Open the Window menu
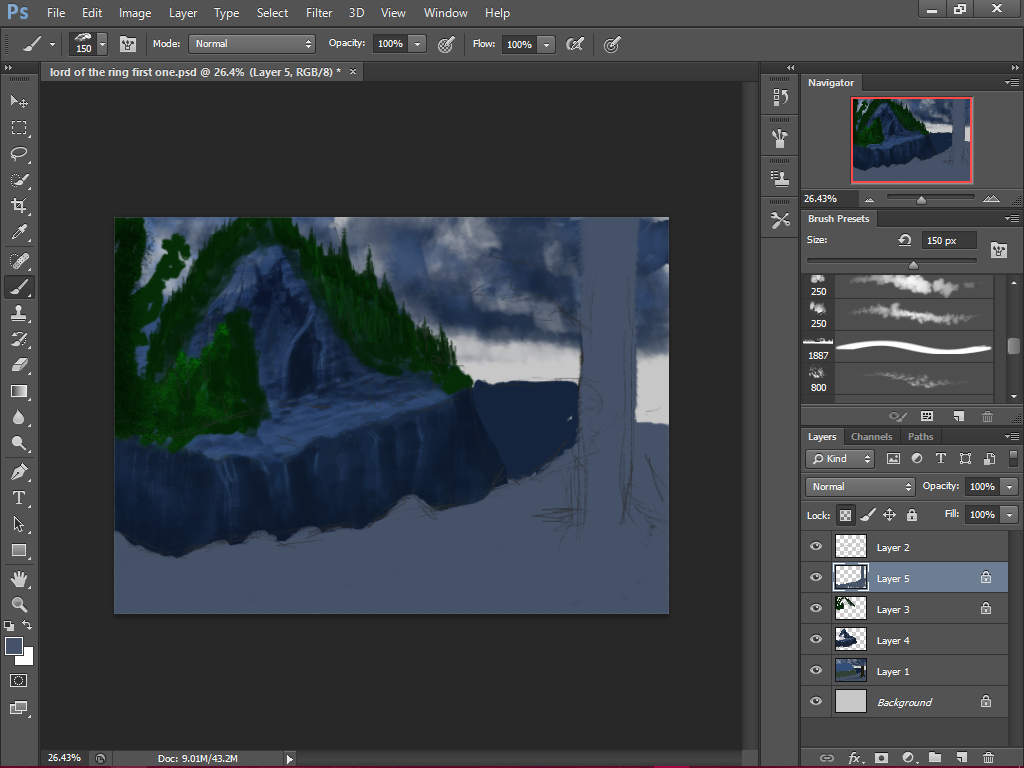1024x768 pixels. pyautogui.click(x=445, y=13)
